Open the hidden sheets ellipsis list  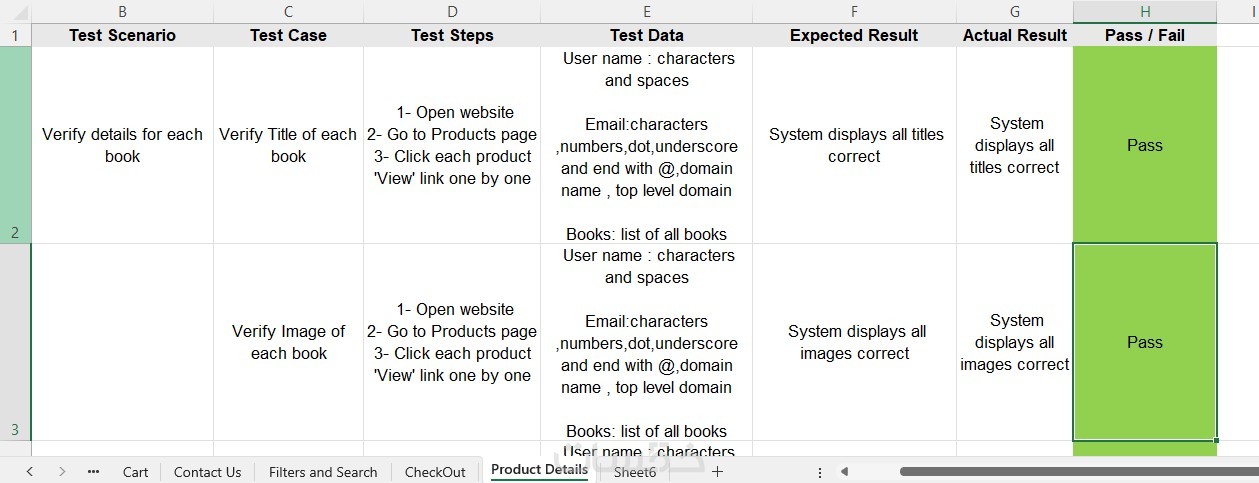point(94,472)
